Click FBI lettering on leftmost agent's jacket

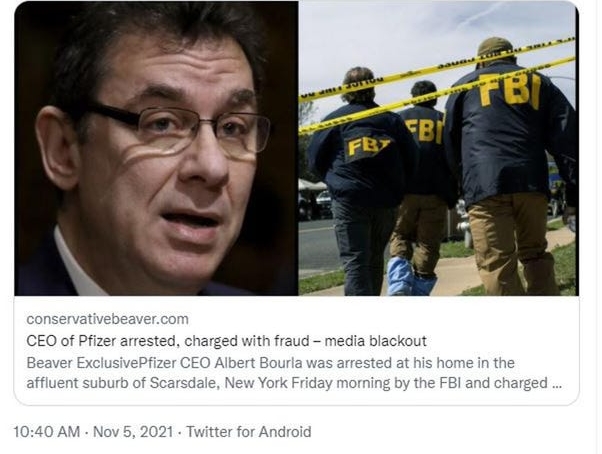[367, 148]
